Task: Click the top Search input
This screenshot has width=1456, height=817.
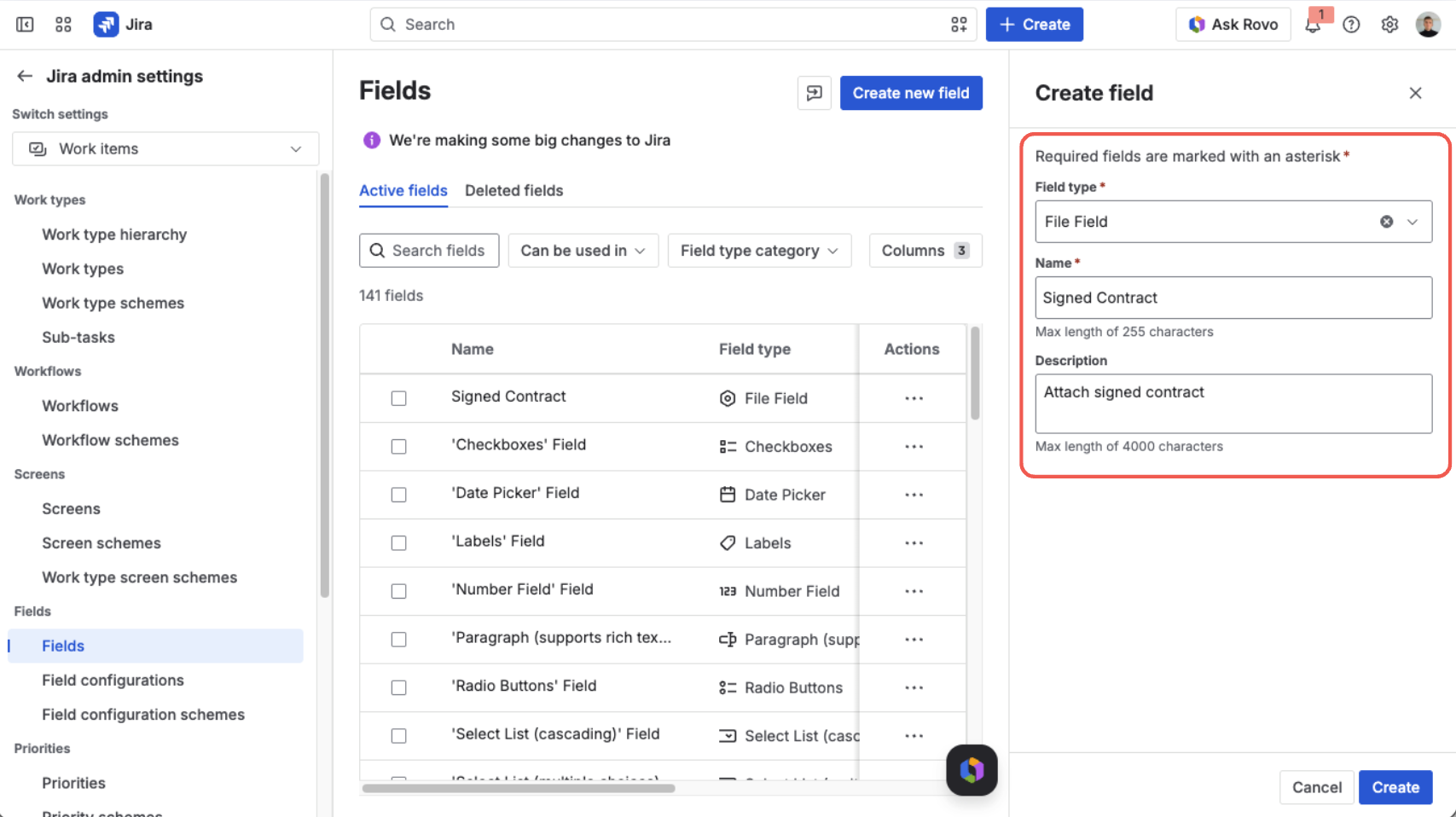Action: tap(673, 25)
